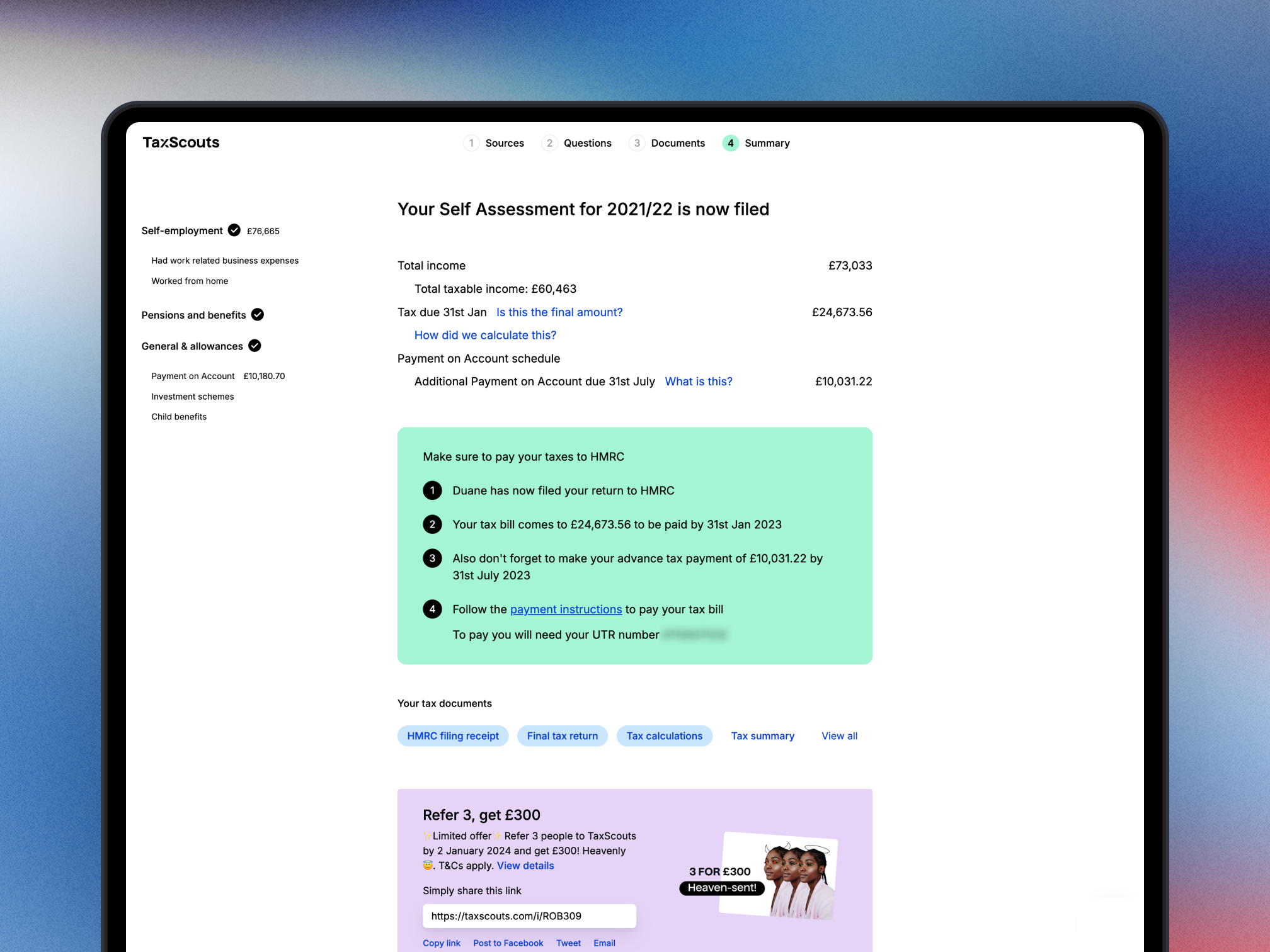Open the payment instructions link

pos(566,609)
